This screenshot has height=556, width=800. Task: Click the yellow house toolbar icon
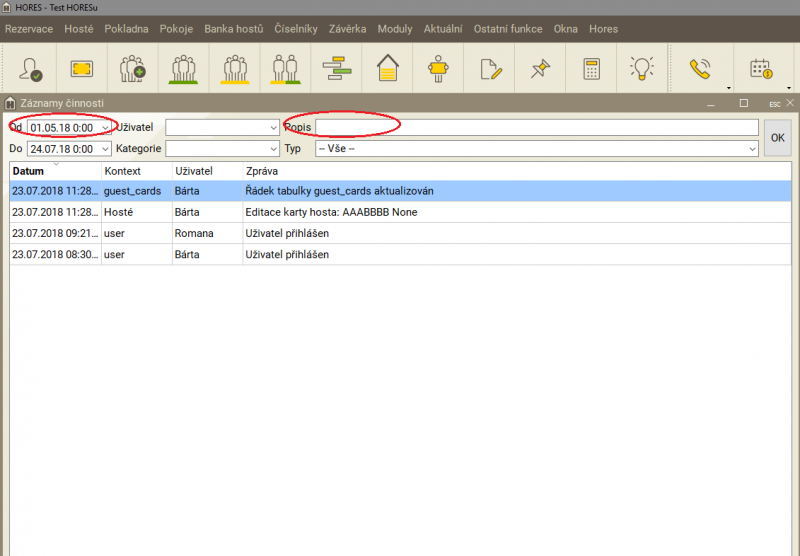[388, 69]
